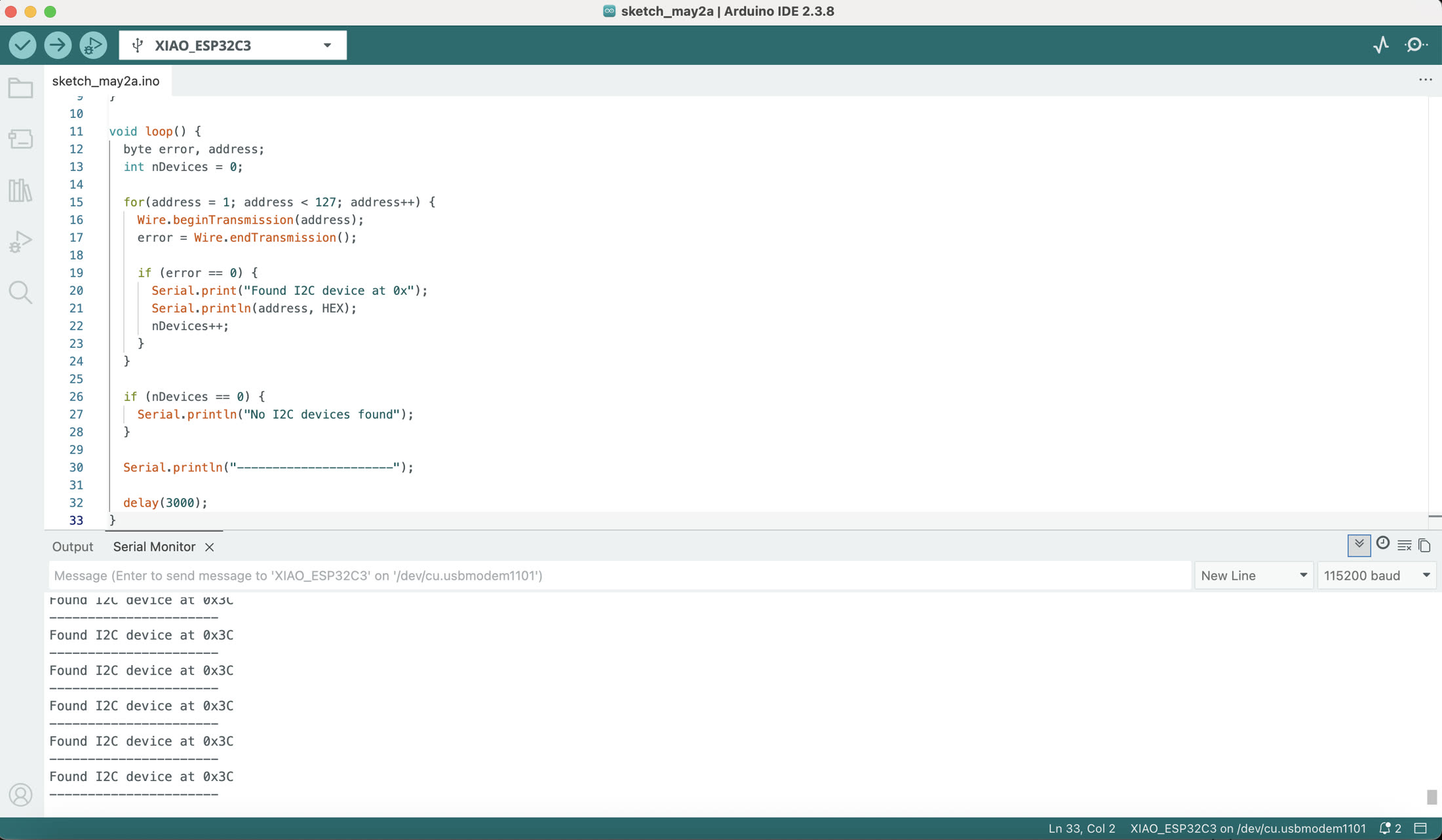Click the Upload arrow button
This screenshot has width=1442, height=840.
tap(58, 45)
